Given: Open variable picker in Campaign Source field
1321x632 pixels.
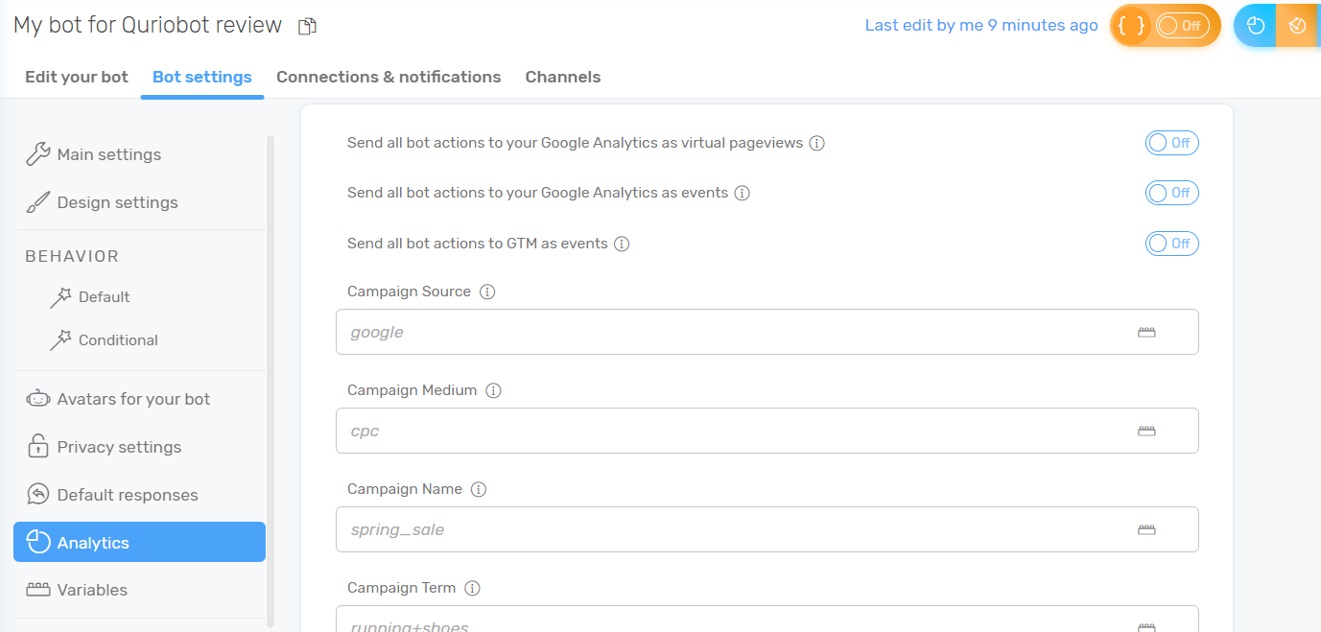Looking at the screenshot, I should click(x=1146, y=332).
